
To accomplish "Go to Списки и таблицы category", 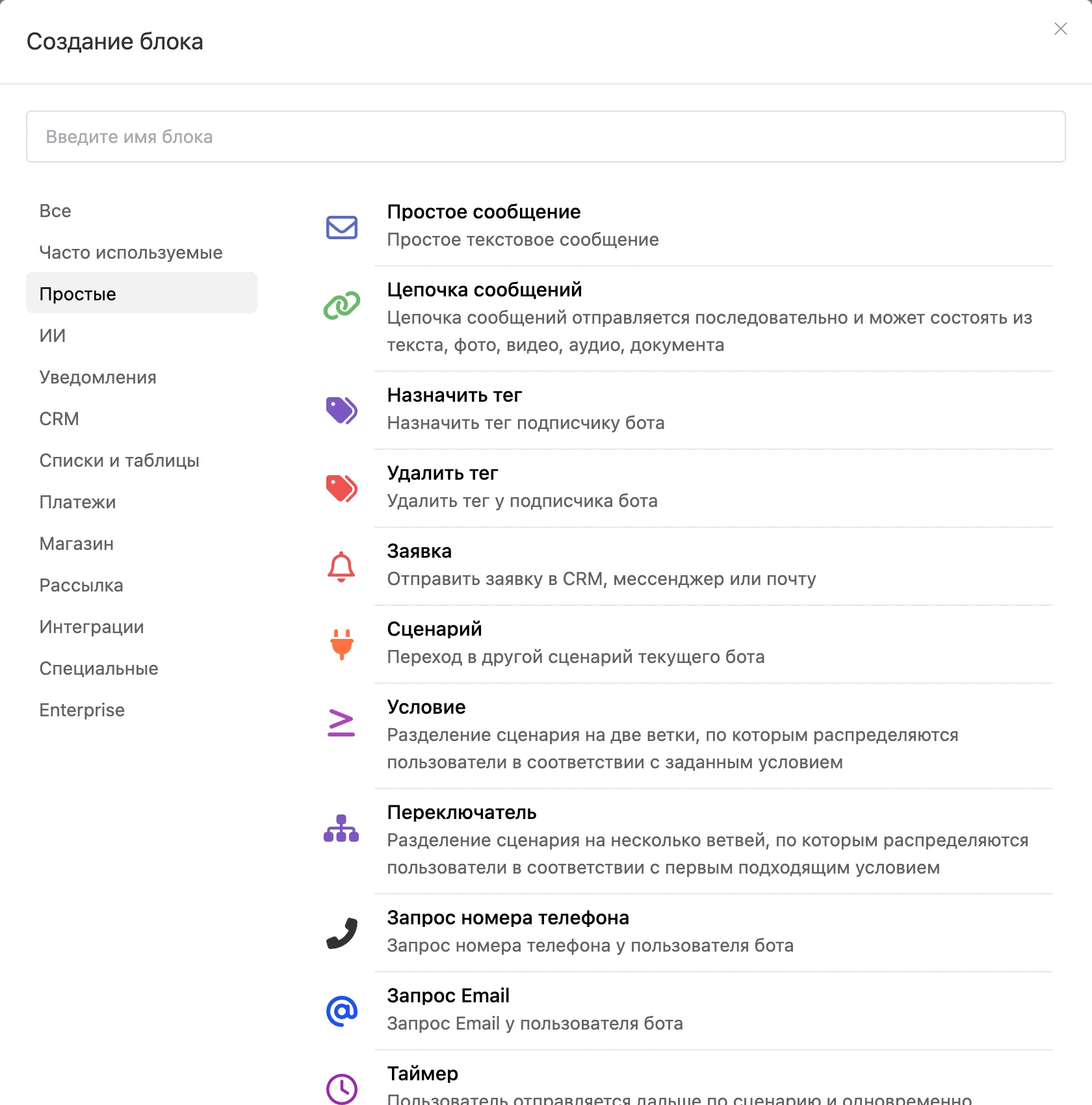I will point(119,460).
